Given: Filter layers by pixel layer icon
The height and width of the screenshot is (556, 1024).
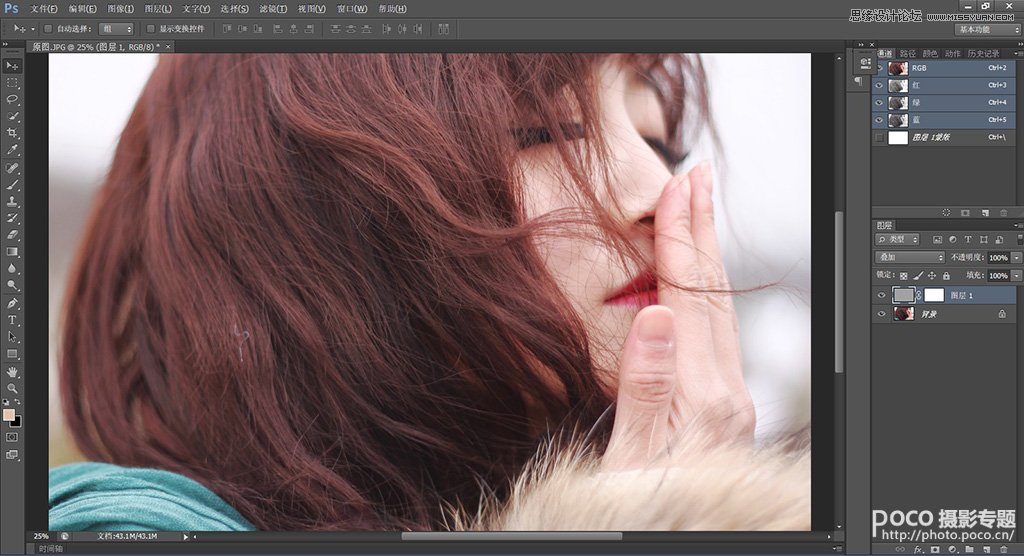Looking at the screenshot, I should click(937, 240).
